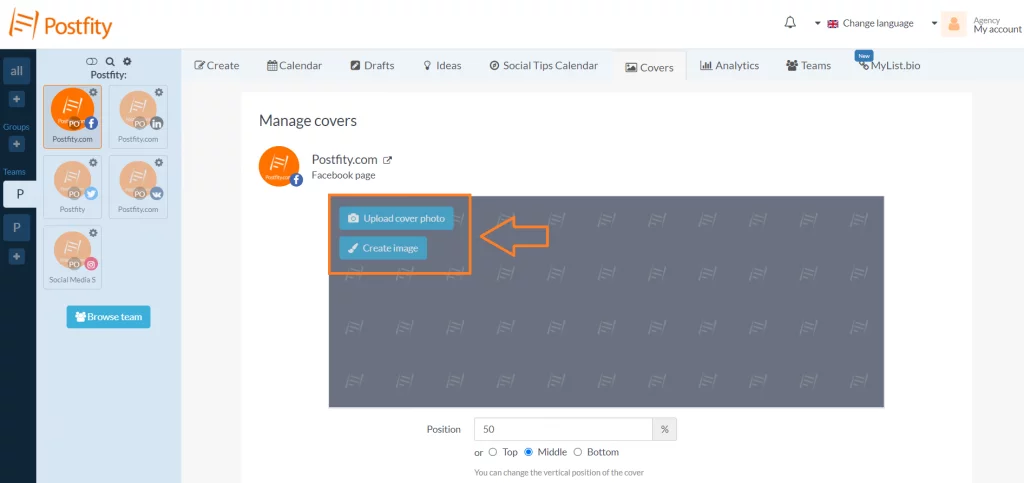Open the Social Tips Calendar tab
The width and height of the screenshot is (1024, 483).
543,65
